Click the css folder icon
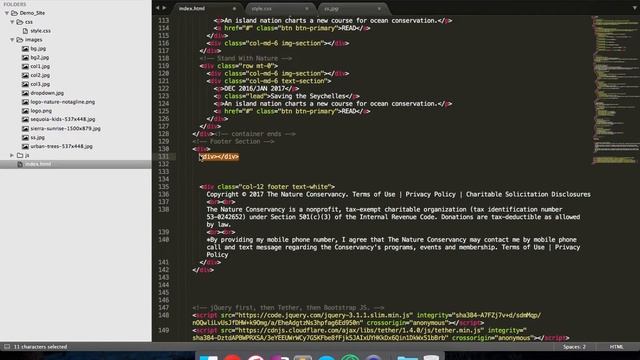Viewport: 640px width, 360px height. tap(20, 22)
